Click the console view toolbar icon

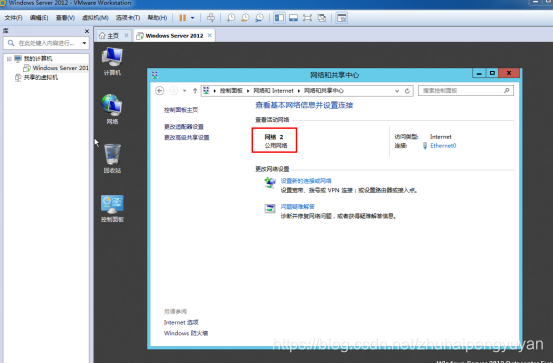[x=342, y=18]
